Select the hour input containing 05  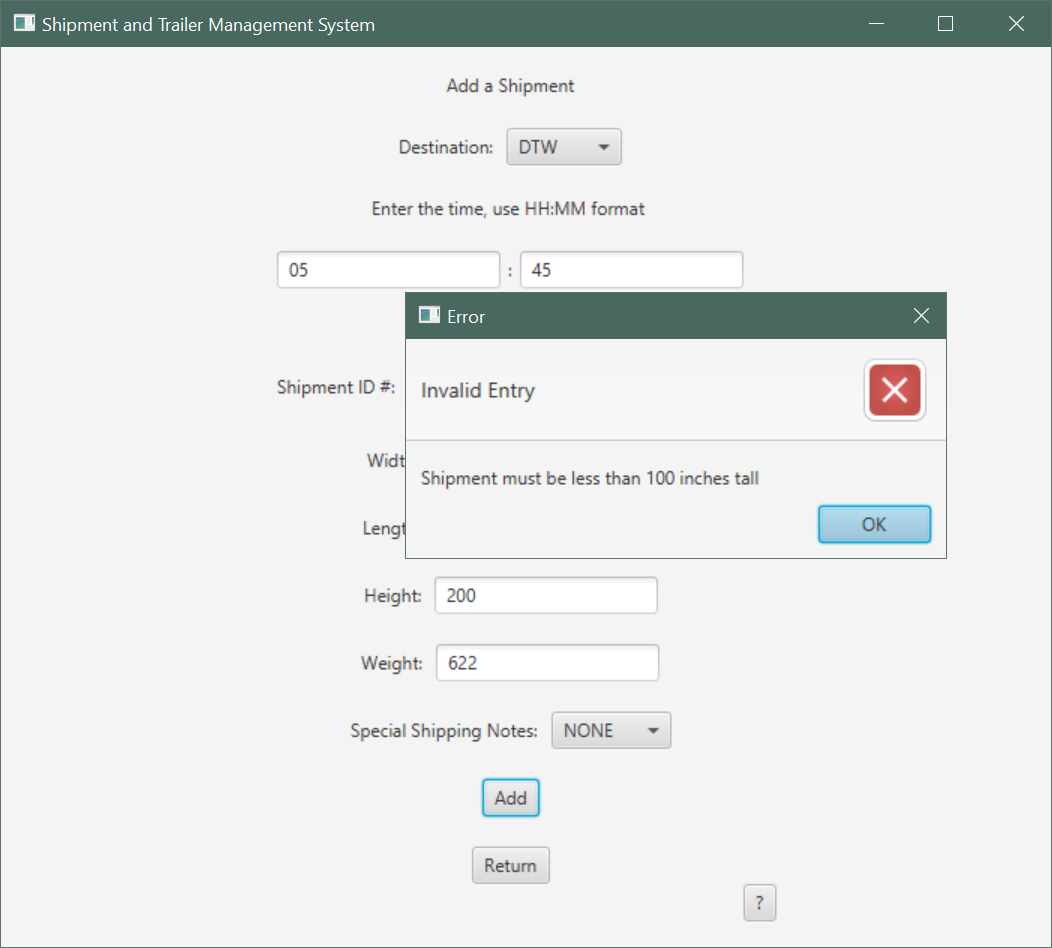[388, 269]
